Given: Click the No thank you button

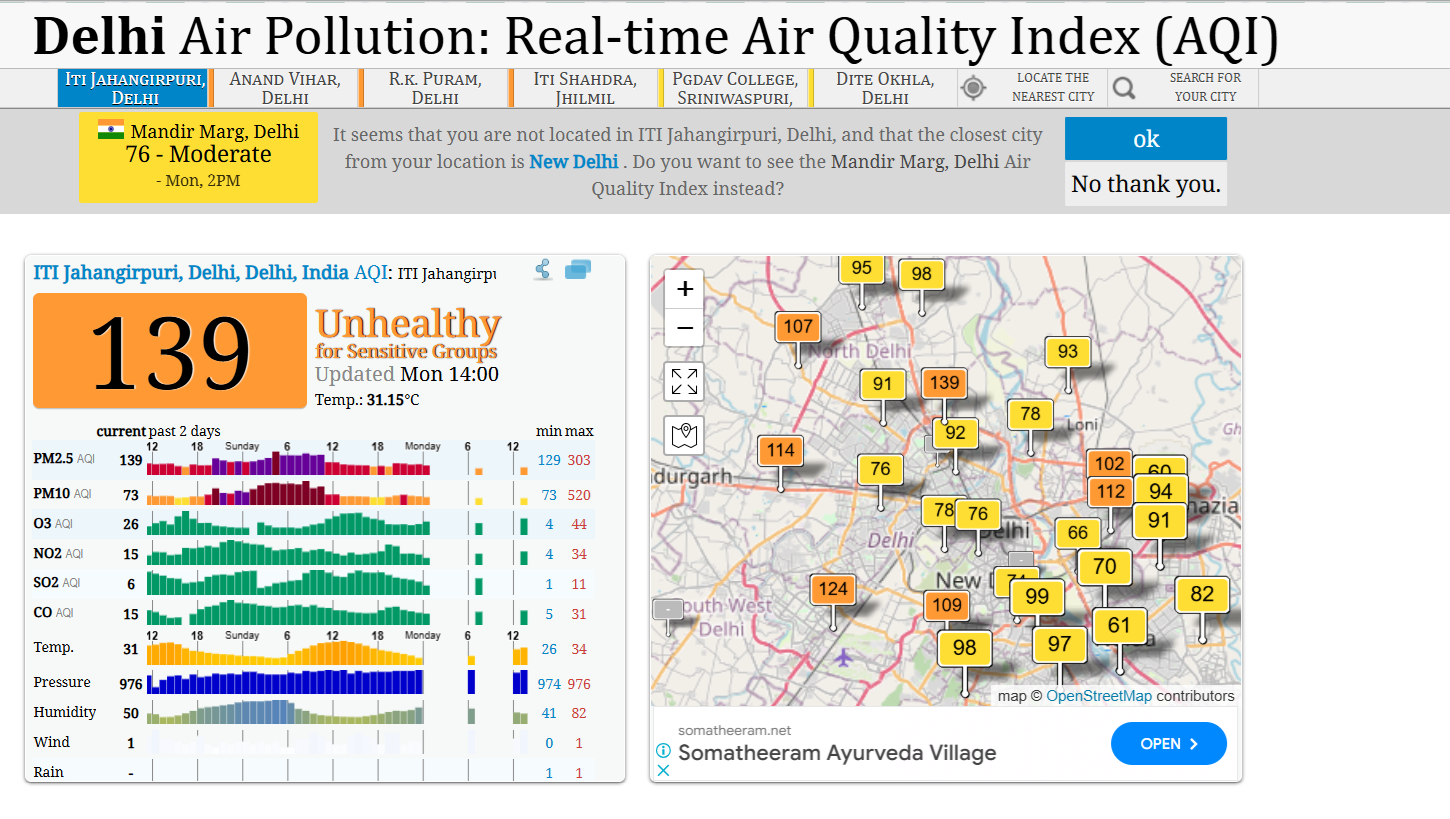Looking at the screenshot, I should (1146, 184).
